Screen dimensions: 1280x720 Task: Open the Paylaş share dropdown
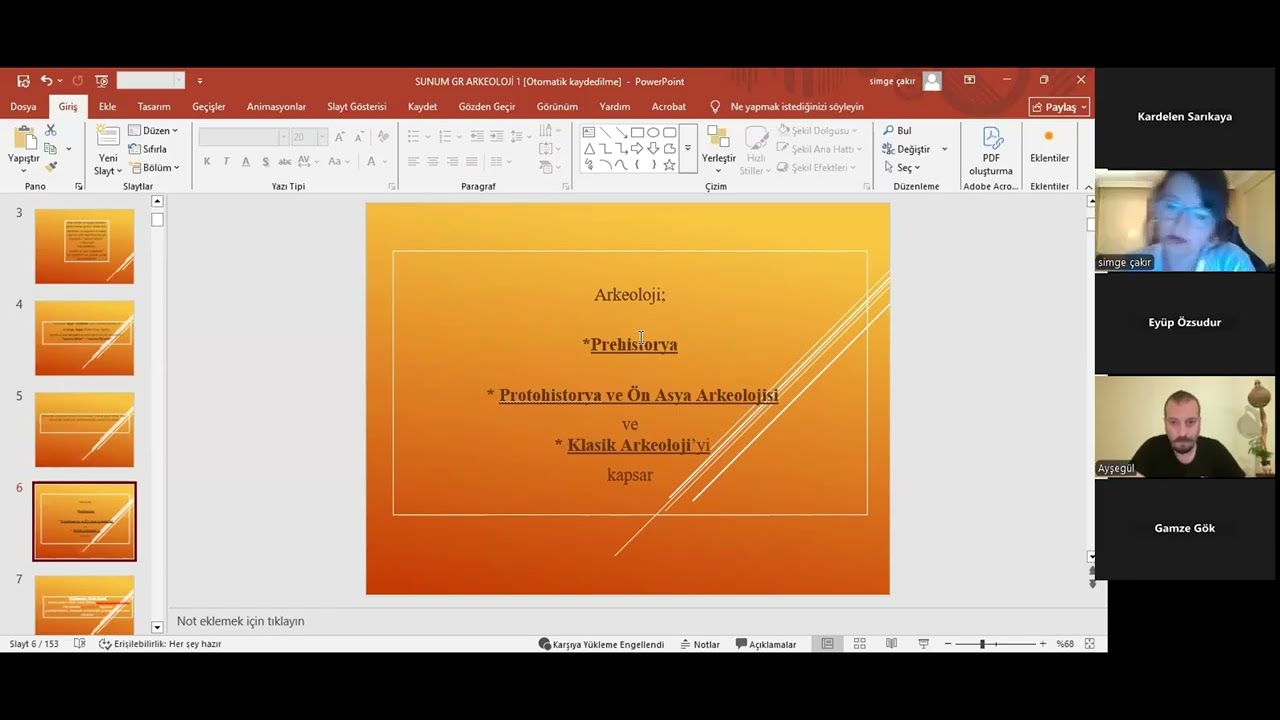point(1059,107)
